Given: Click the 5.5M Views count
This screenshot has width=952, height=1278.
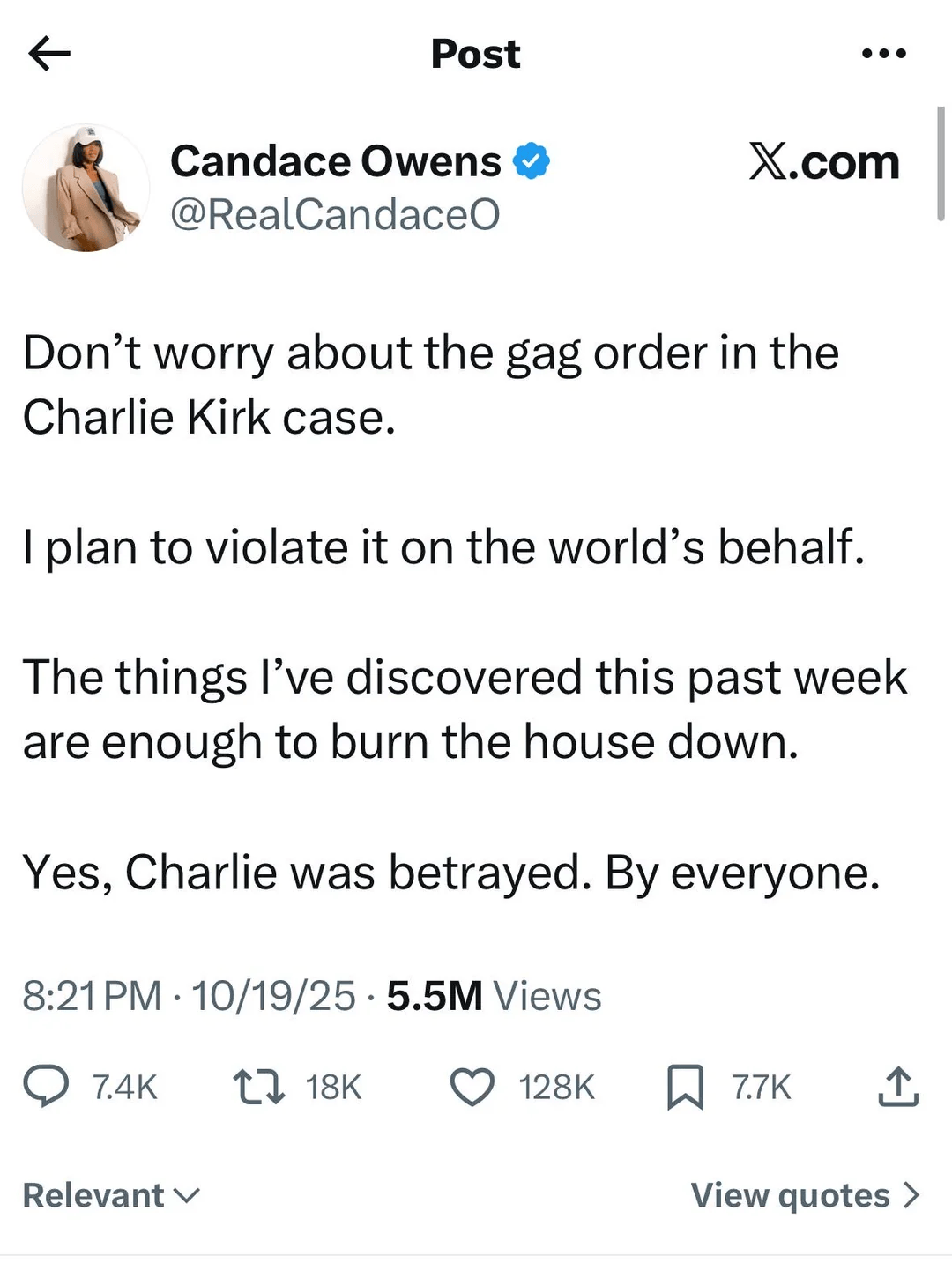Looking at the screenshot, I should (x=494, y=996).
